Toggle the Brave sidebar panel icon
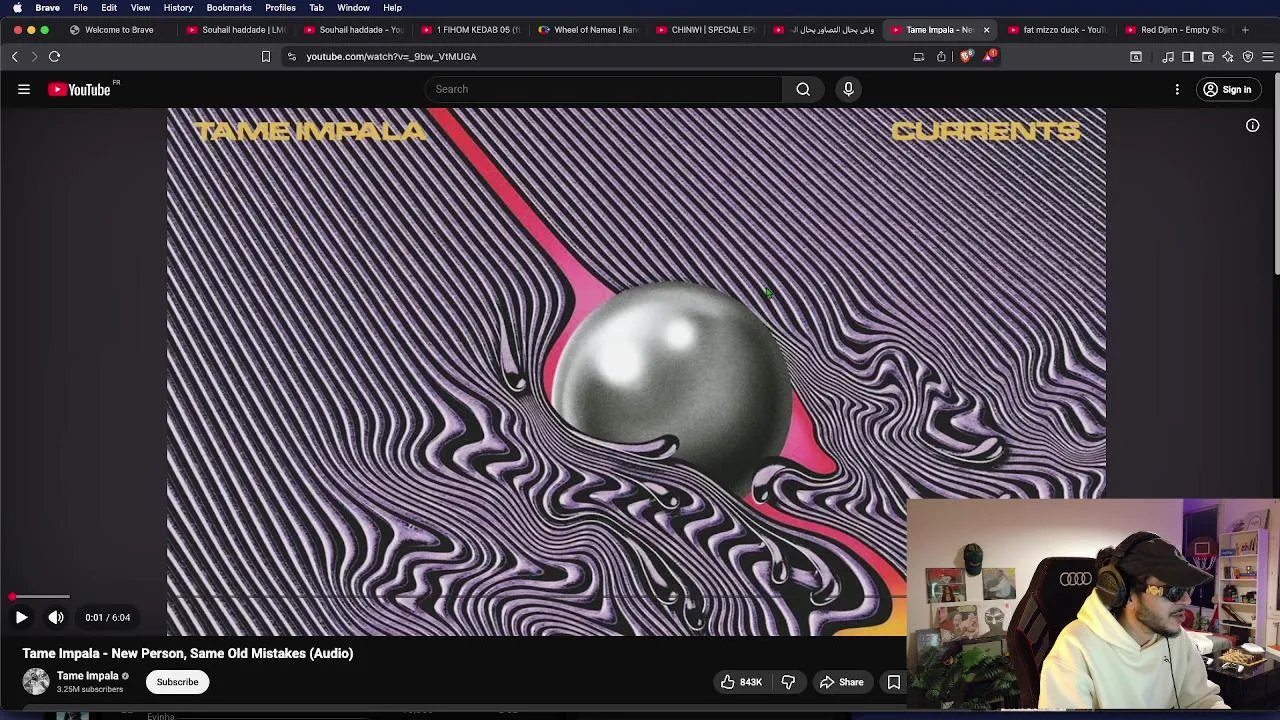Screen dimensions: 1280x720 1188,57
